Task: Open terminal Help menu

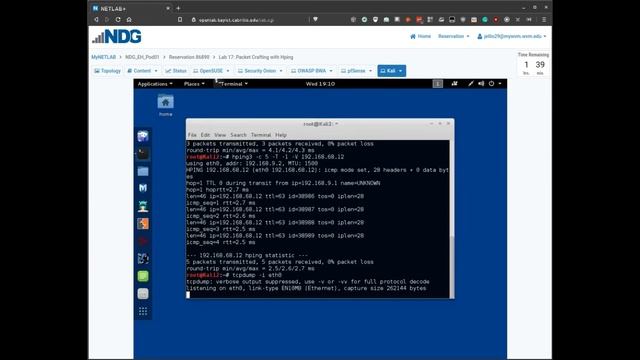Action: pyautogui.click(x=281, y=135)
